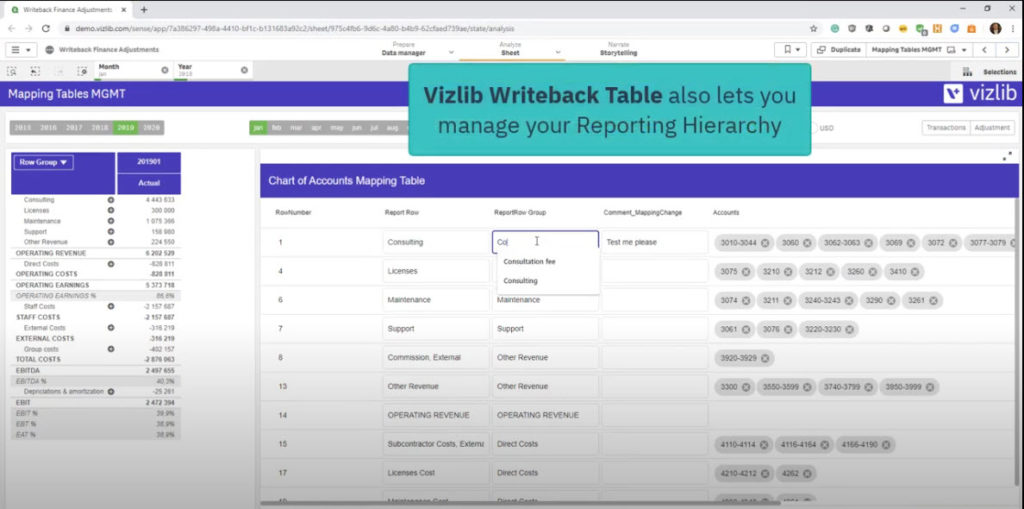Open a new Chrome tab
The height and width of the screenshot is (509, 1024).
(x=144, y=10)
